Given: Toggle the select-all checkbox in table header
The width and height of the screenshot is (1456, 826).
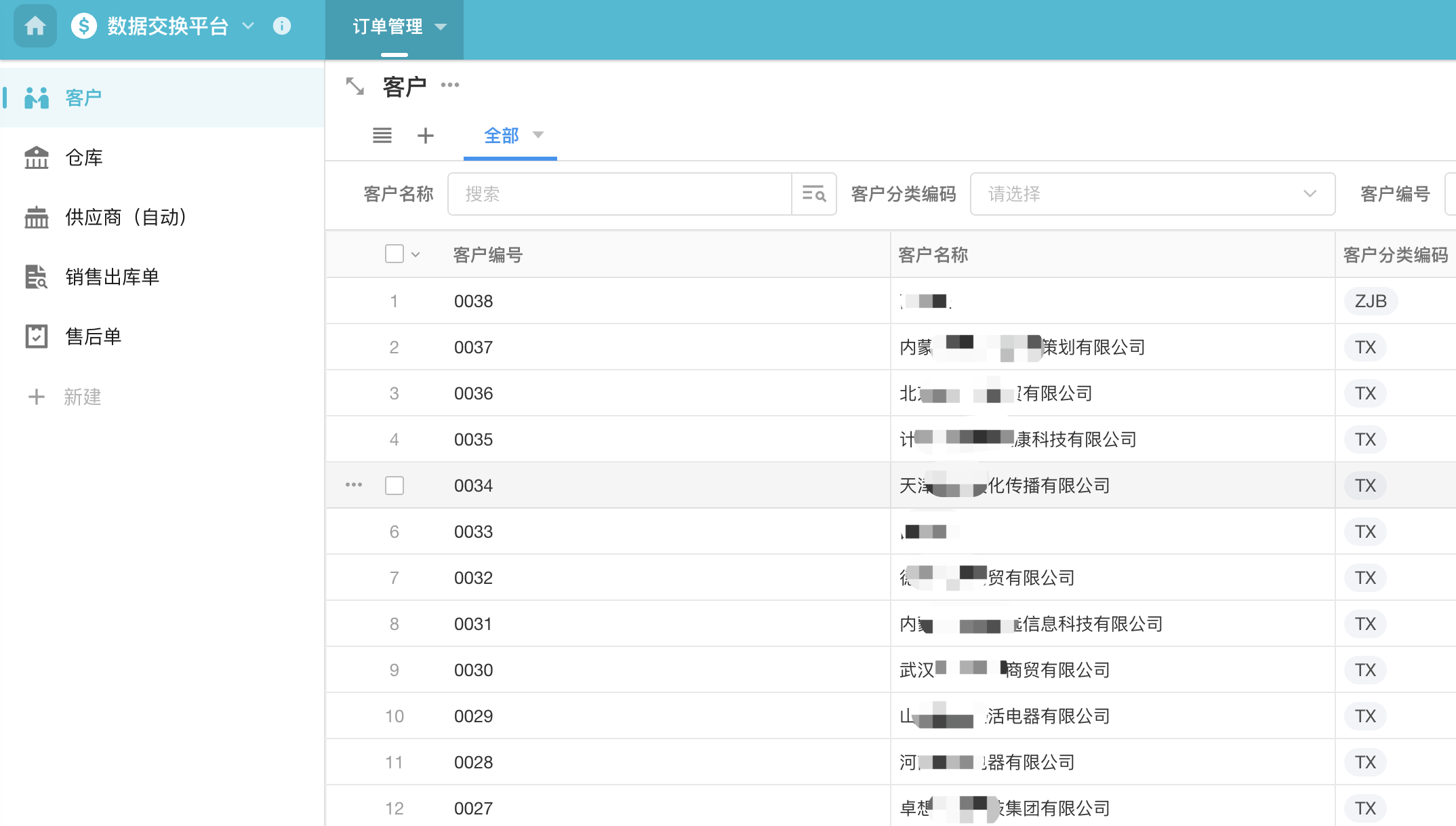Looking at the screenshot, I should point(395,254).
